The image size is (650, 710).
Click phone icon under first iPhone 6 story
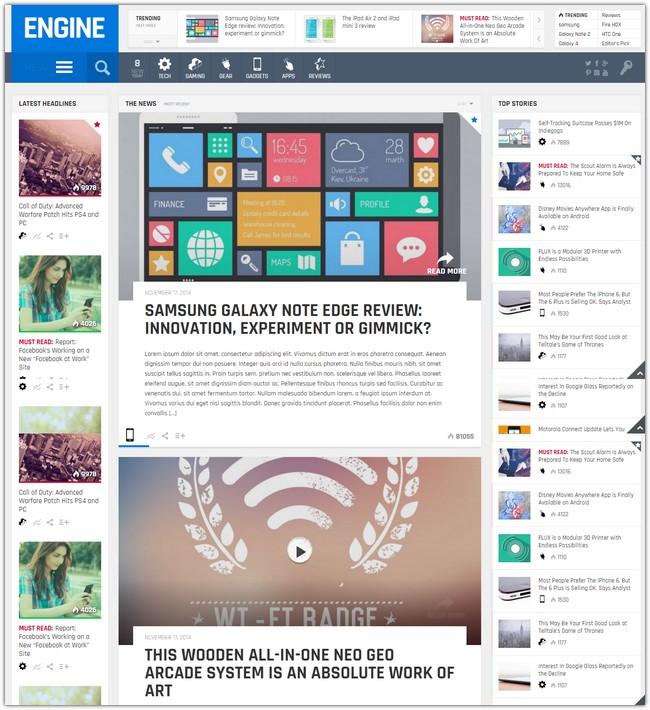[542, 313]
